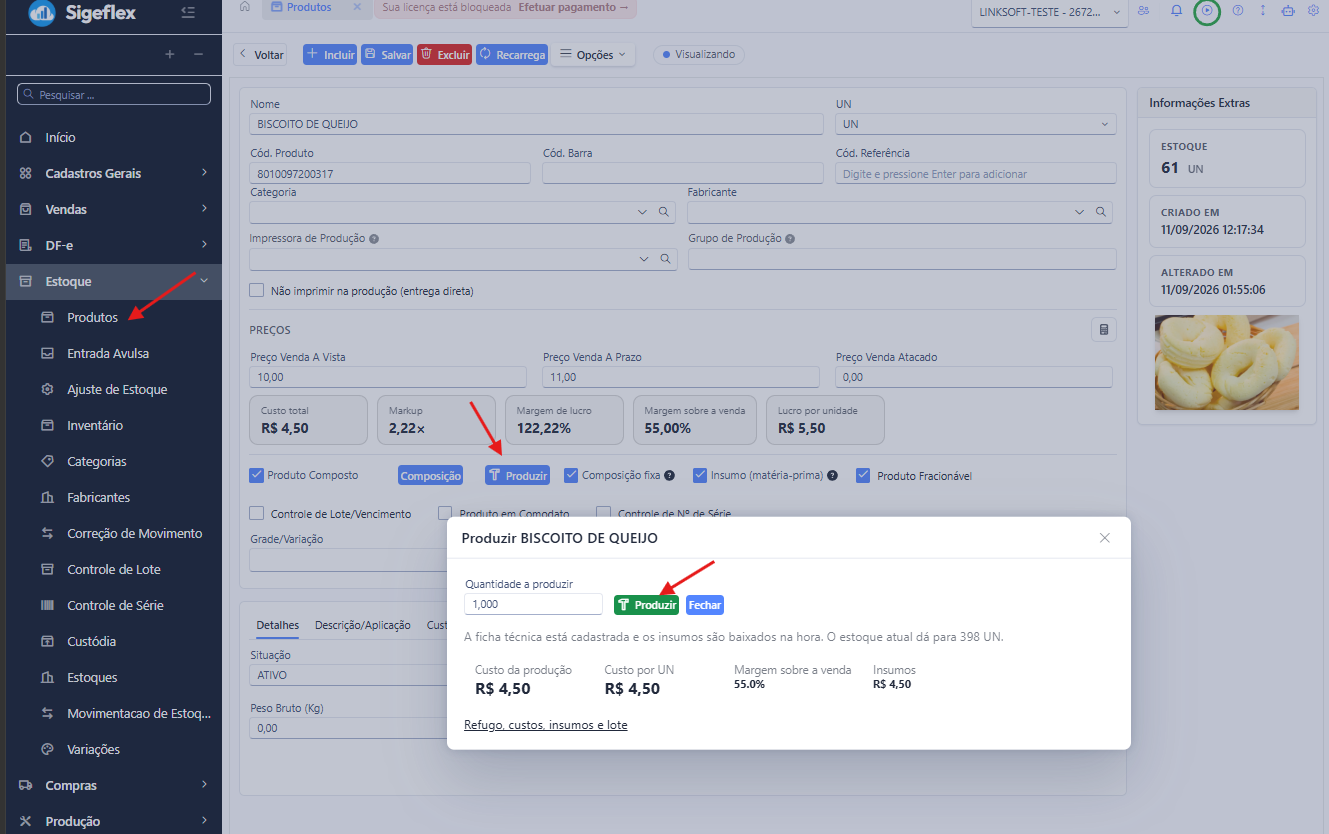Click the search magnifier beside Fabricante
Image resolution: width=1329 pixels, height=834 pixels.
pos(1100,212)
